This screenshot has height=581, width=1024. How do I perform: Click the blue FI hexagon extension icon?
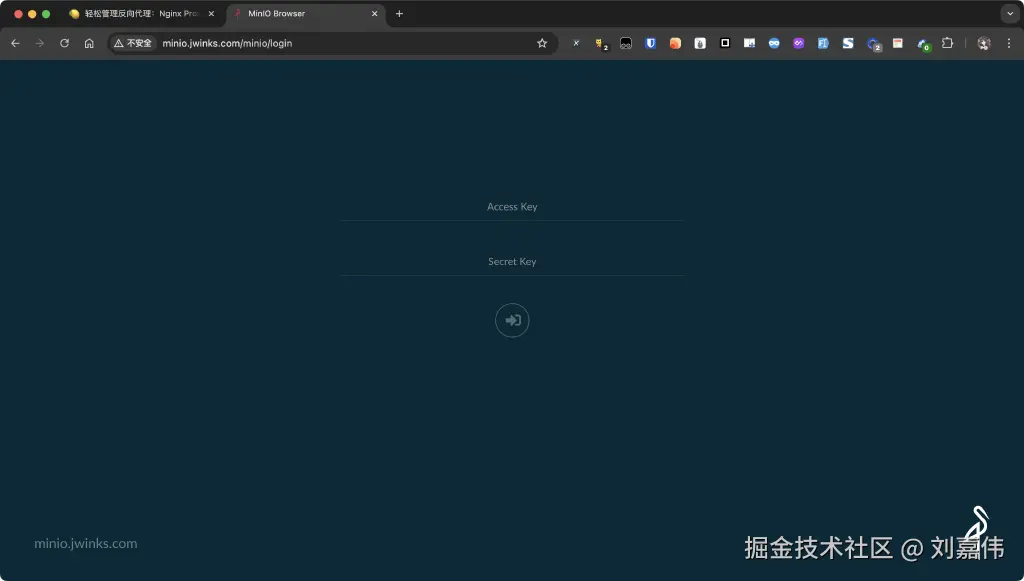823,43
